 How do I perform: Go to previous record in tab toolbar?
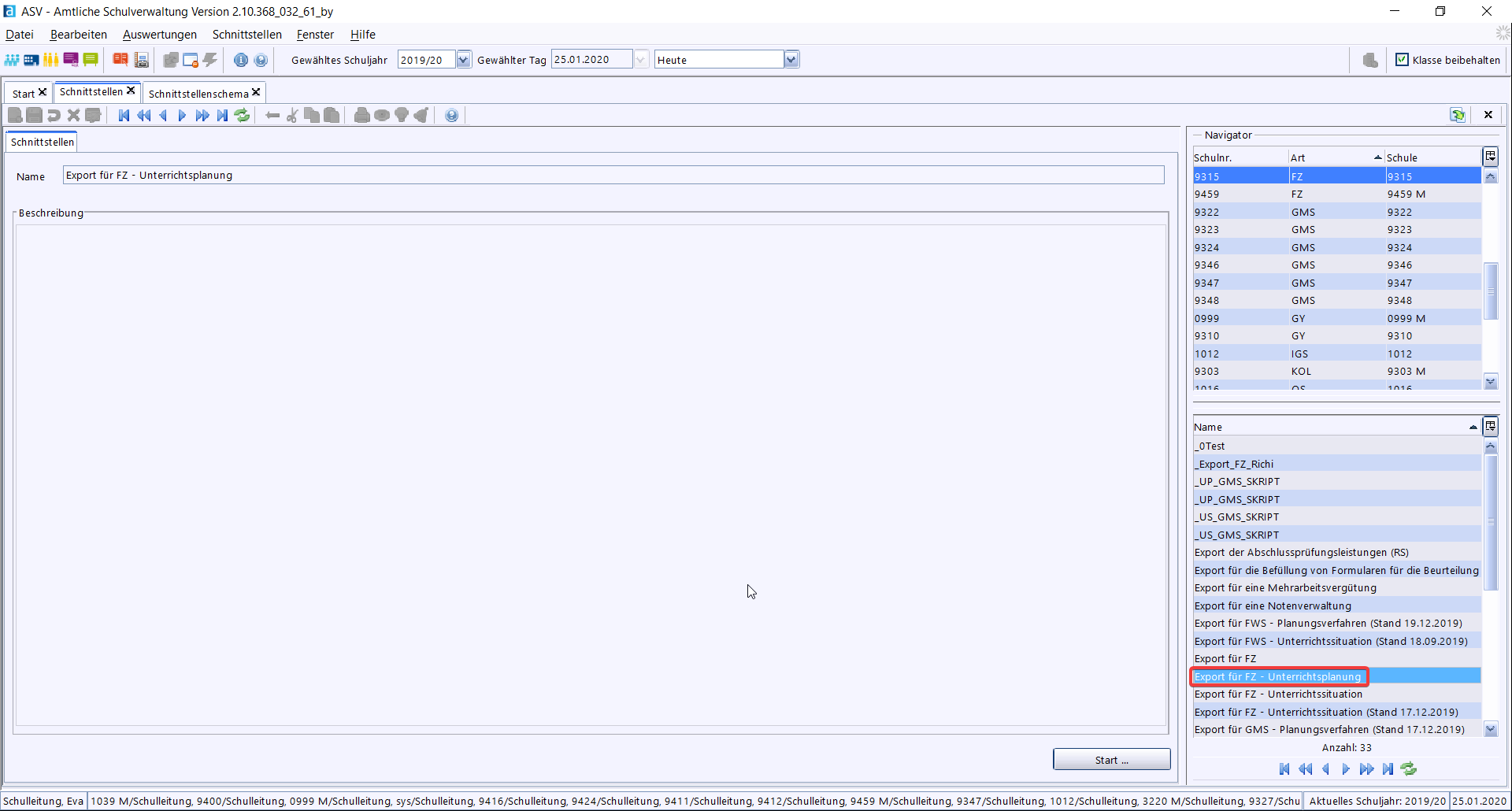[x=163, y=116]
